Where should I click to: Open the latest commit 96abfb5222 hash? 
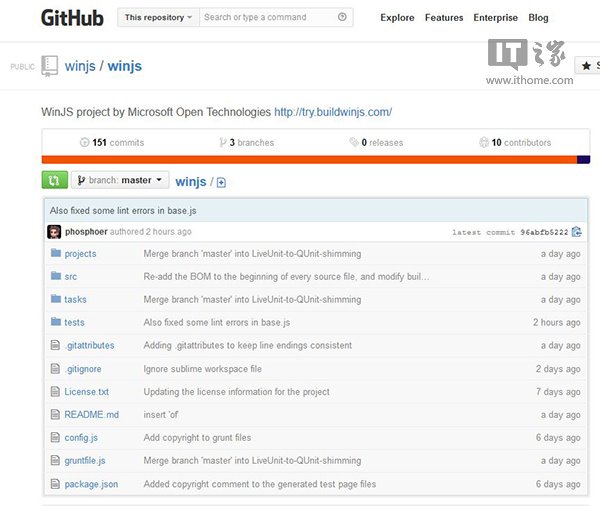coord(544,232)
